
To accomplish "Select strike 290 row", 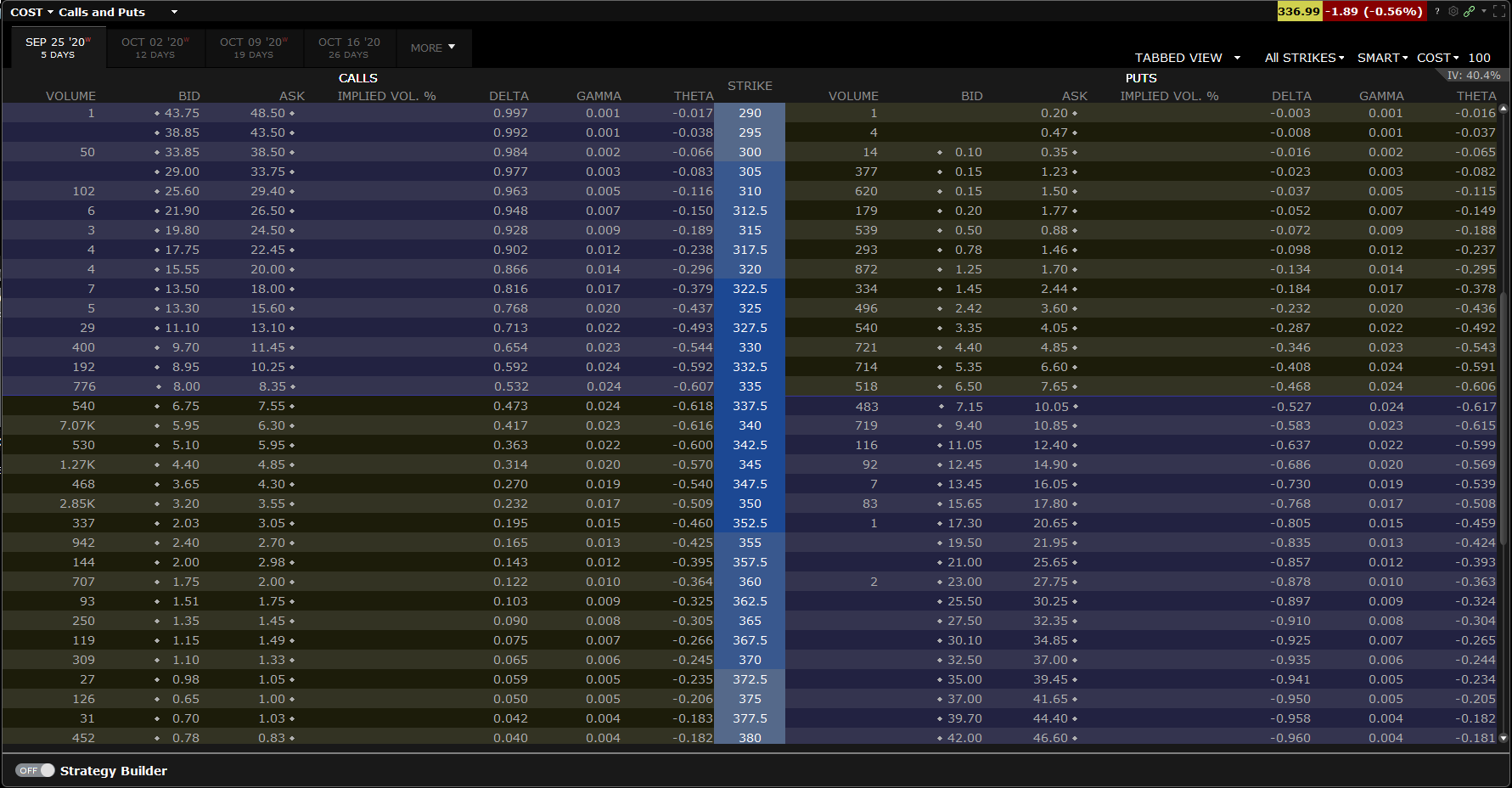I will [x=750, y=113].
